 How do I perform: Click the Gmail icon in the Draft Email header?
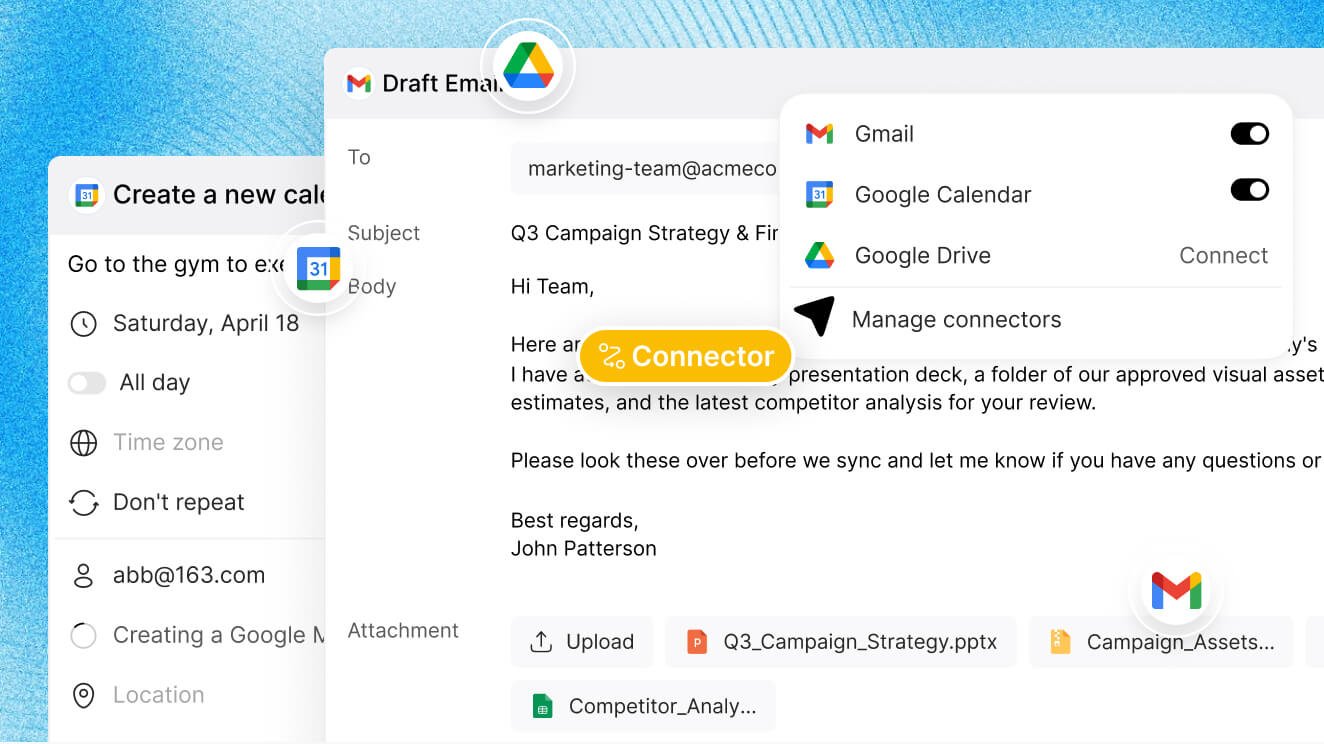point(358,83)
